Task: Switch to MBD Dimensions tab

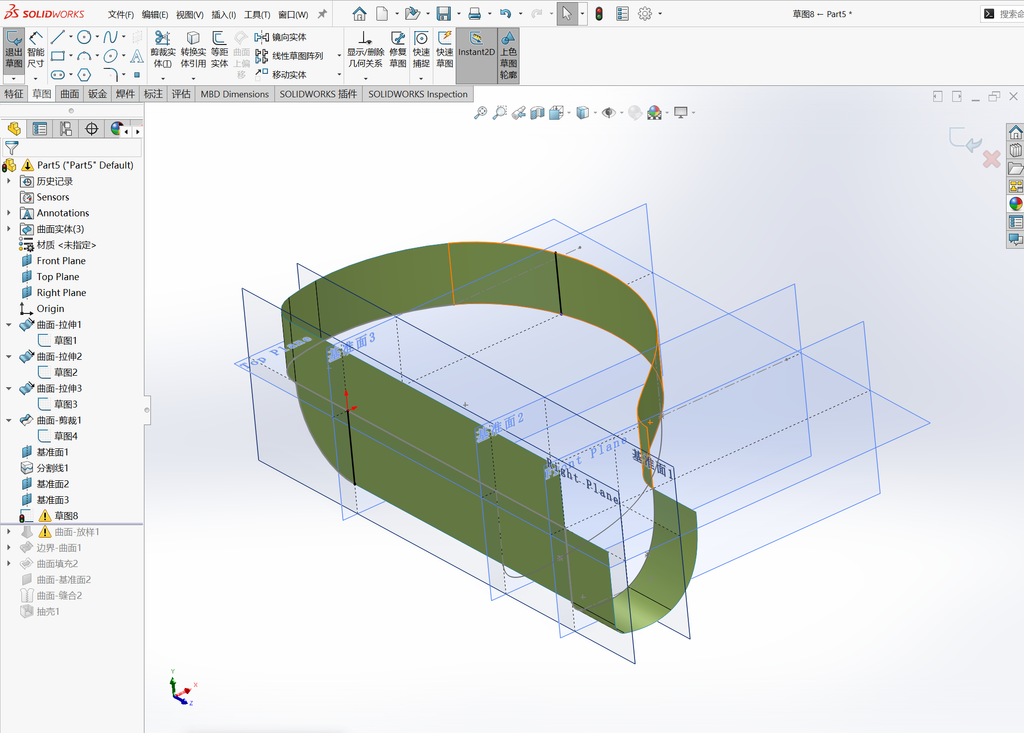Action: pyautogui.click(x=234, y=94)
